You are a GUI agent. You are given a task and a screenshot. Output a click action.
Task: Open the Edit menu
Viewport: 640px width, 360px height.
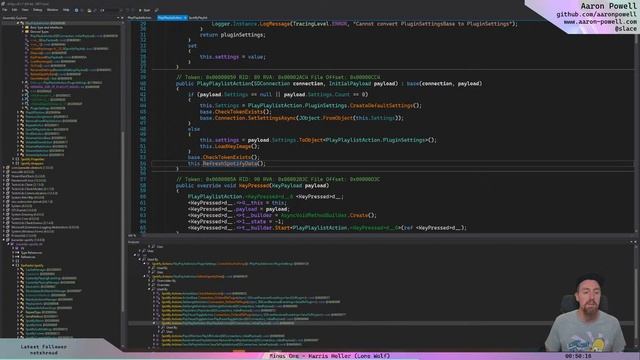[x=15, y=10]
